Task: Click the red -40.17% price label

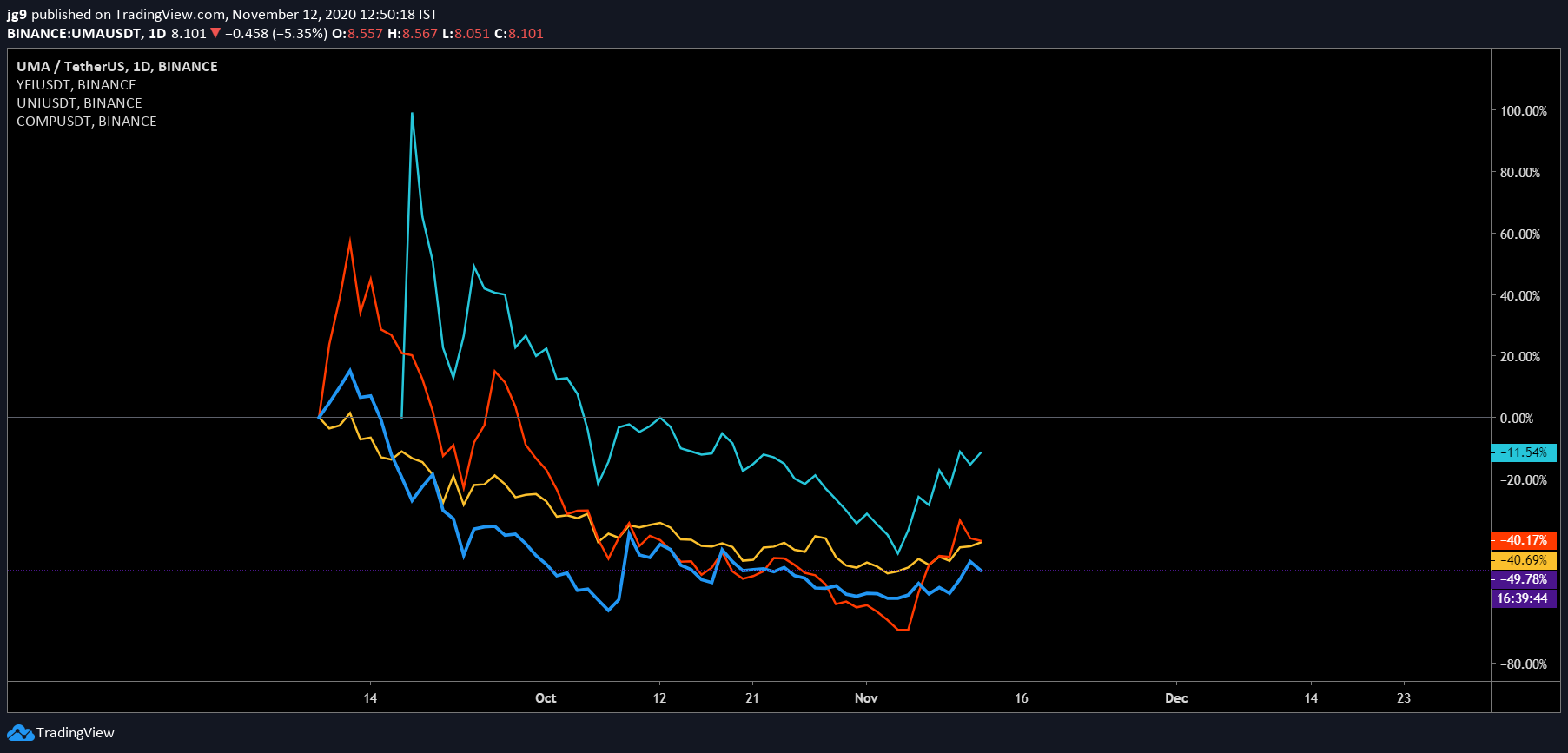Action: [1524, 540]
